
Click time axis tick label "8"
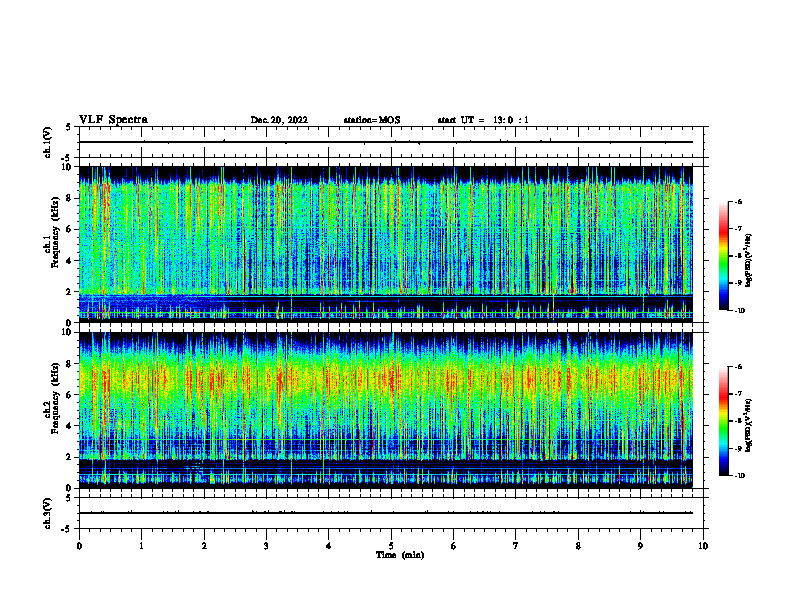578,546
